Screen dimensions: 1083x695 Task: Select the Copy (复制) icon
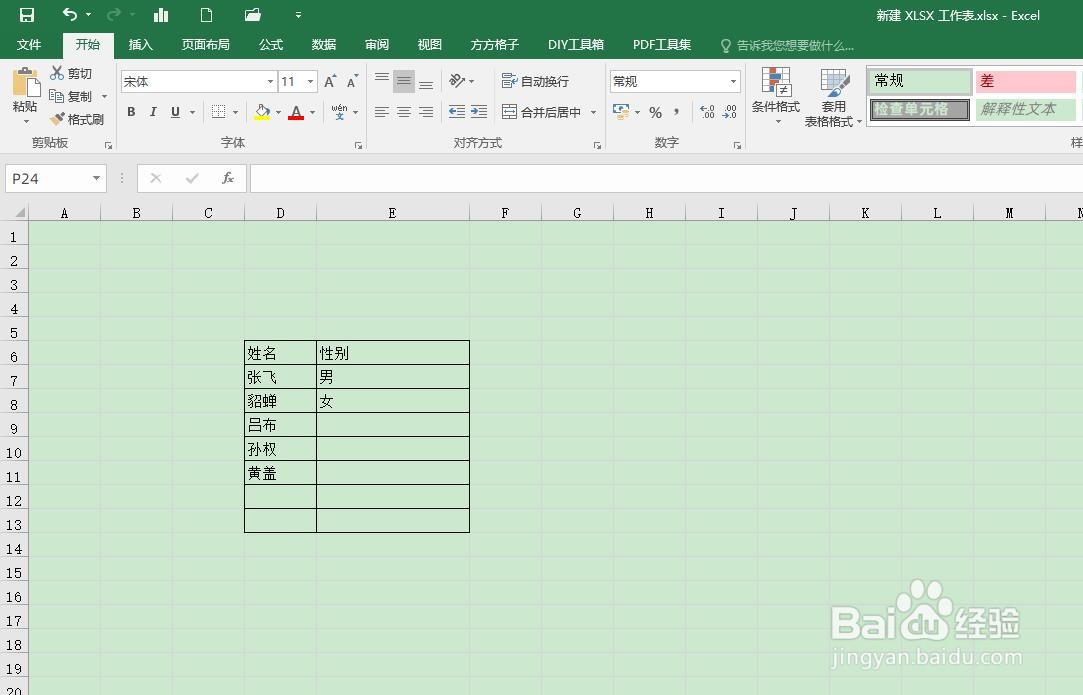pos(57,96)
